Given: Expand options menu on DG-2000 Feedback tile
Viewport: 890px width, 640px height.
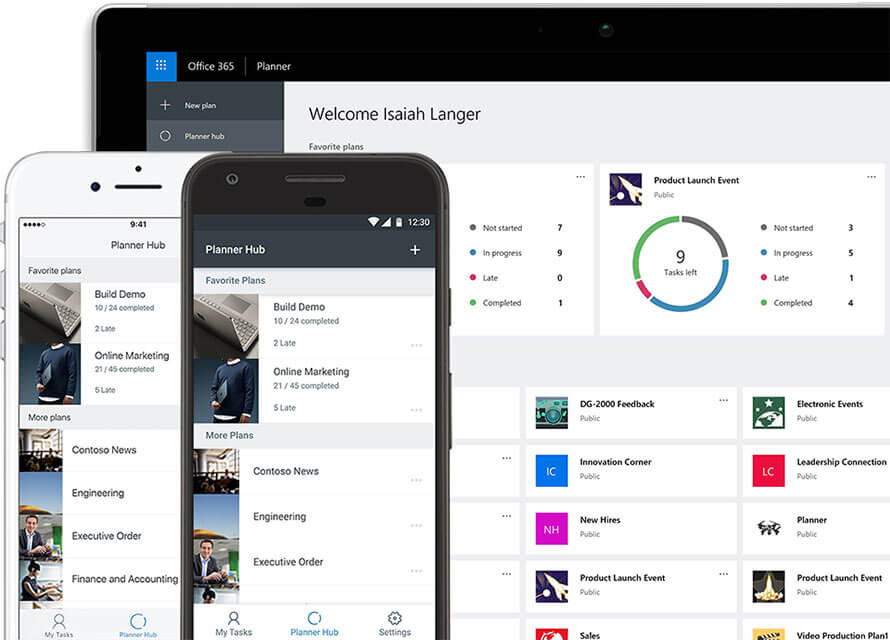Looking at the screenshot, I should pyautogui.click(x=723, y=400).
